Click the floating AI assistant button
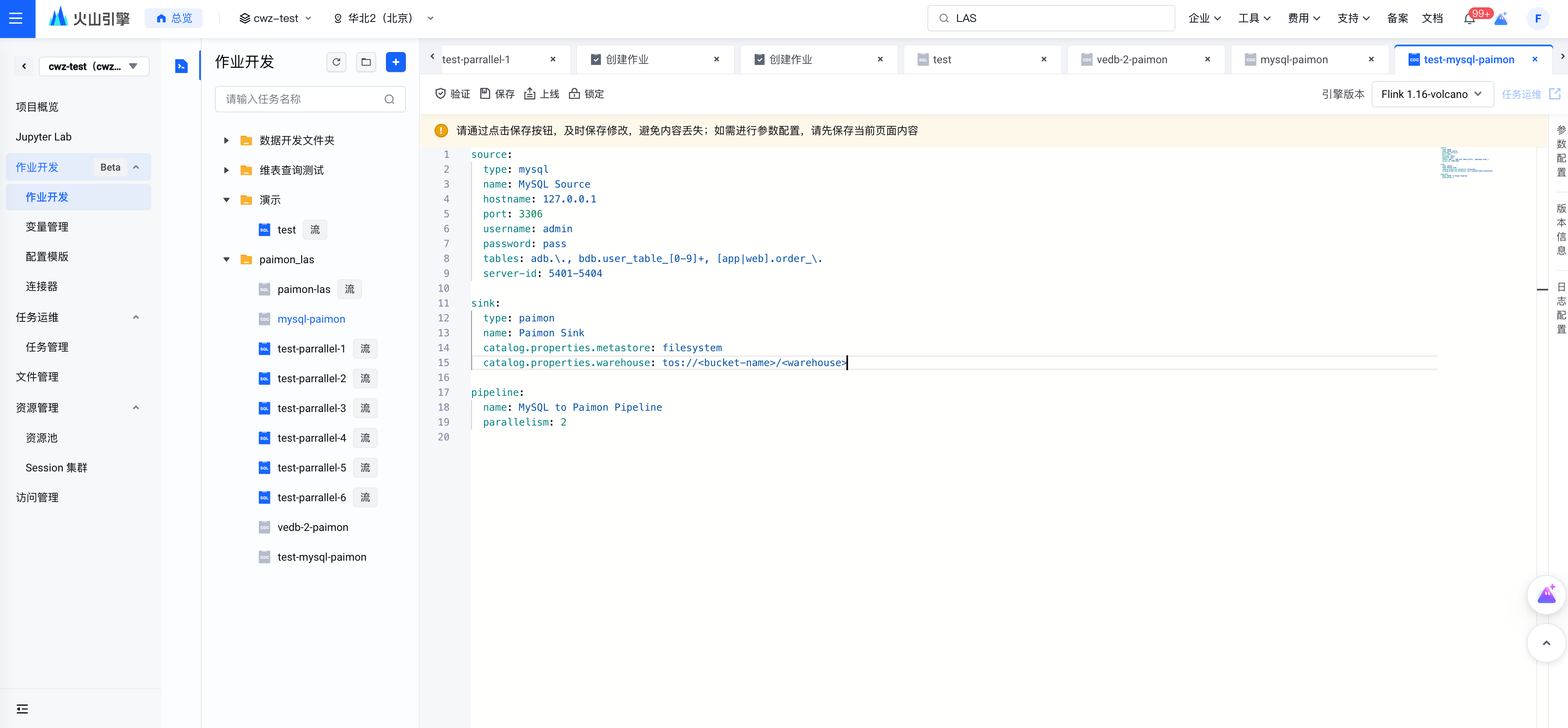1568x728 pixels. [1546, 595]
